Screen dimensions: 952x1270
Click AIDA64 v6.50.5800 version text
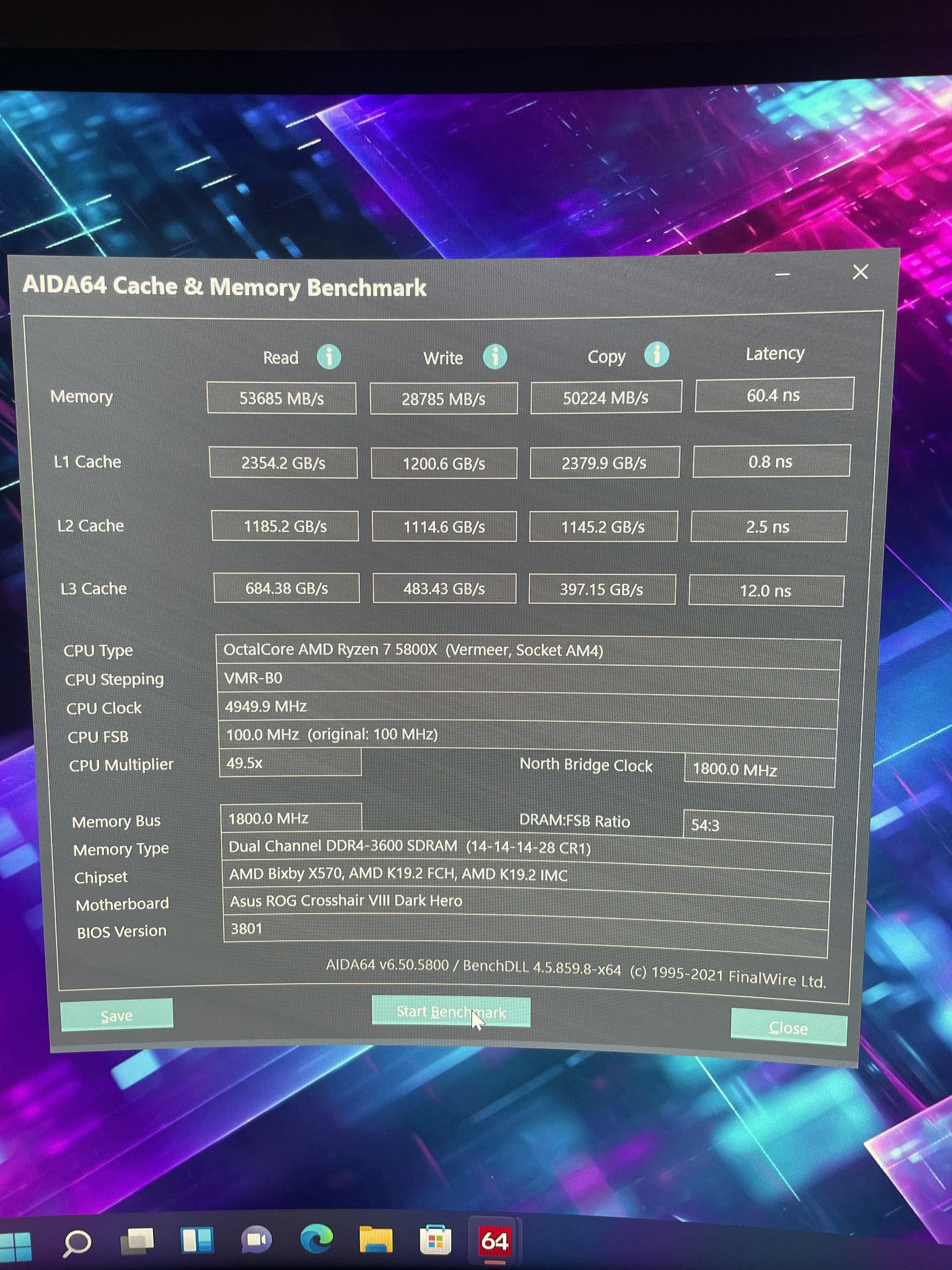pyautogui.click(x=387, y=964)
